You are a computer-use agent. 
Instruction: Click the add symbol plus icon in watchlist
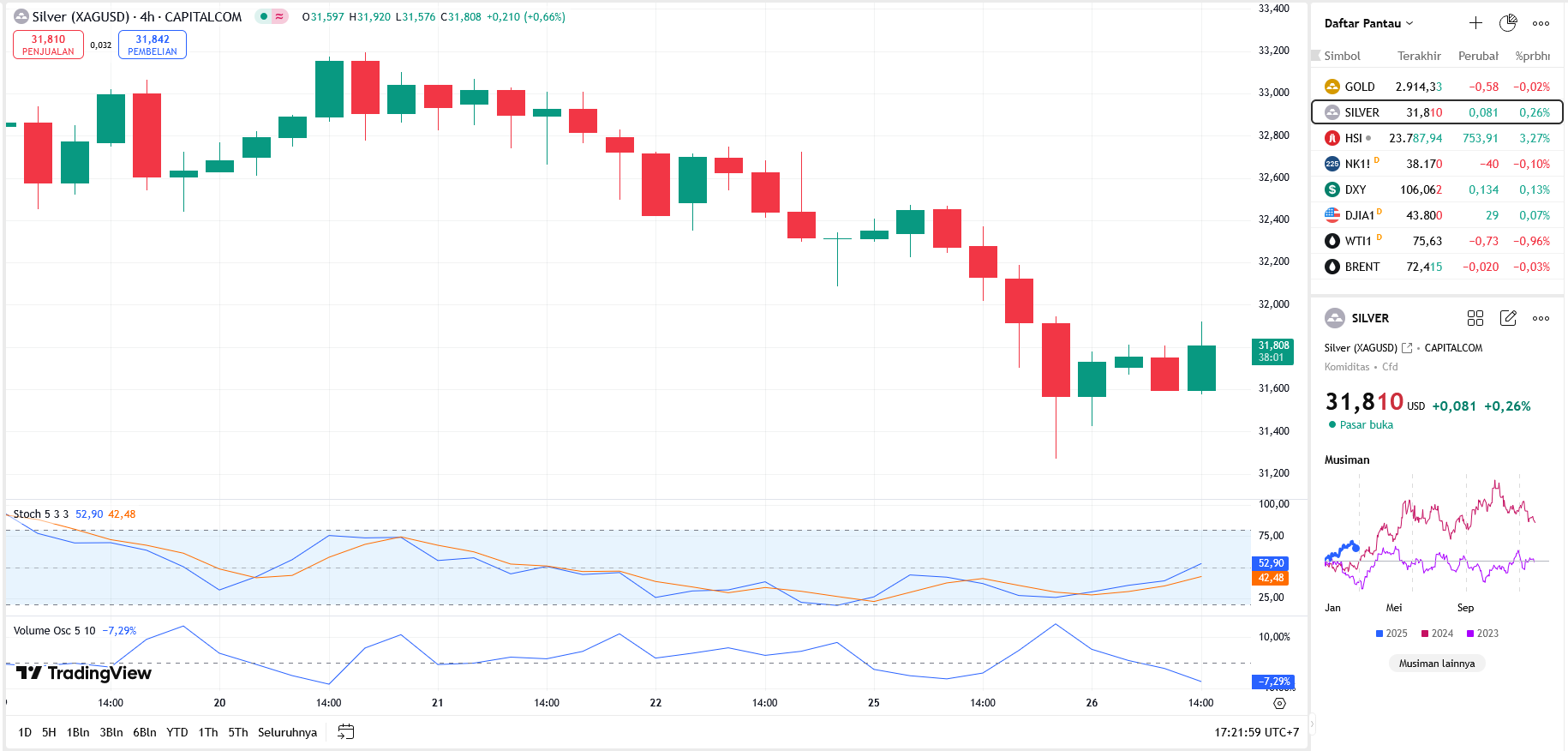[1475, 23]
